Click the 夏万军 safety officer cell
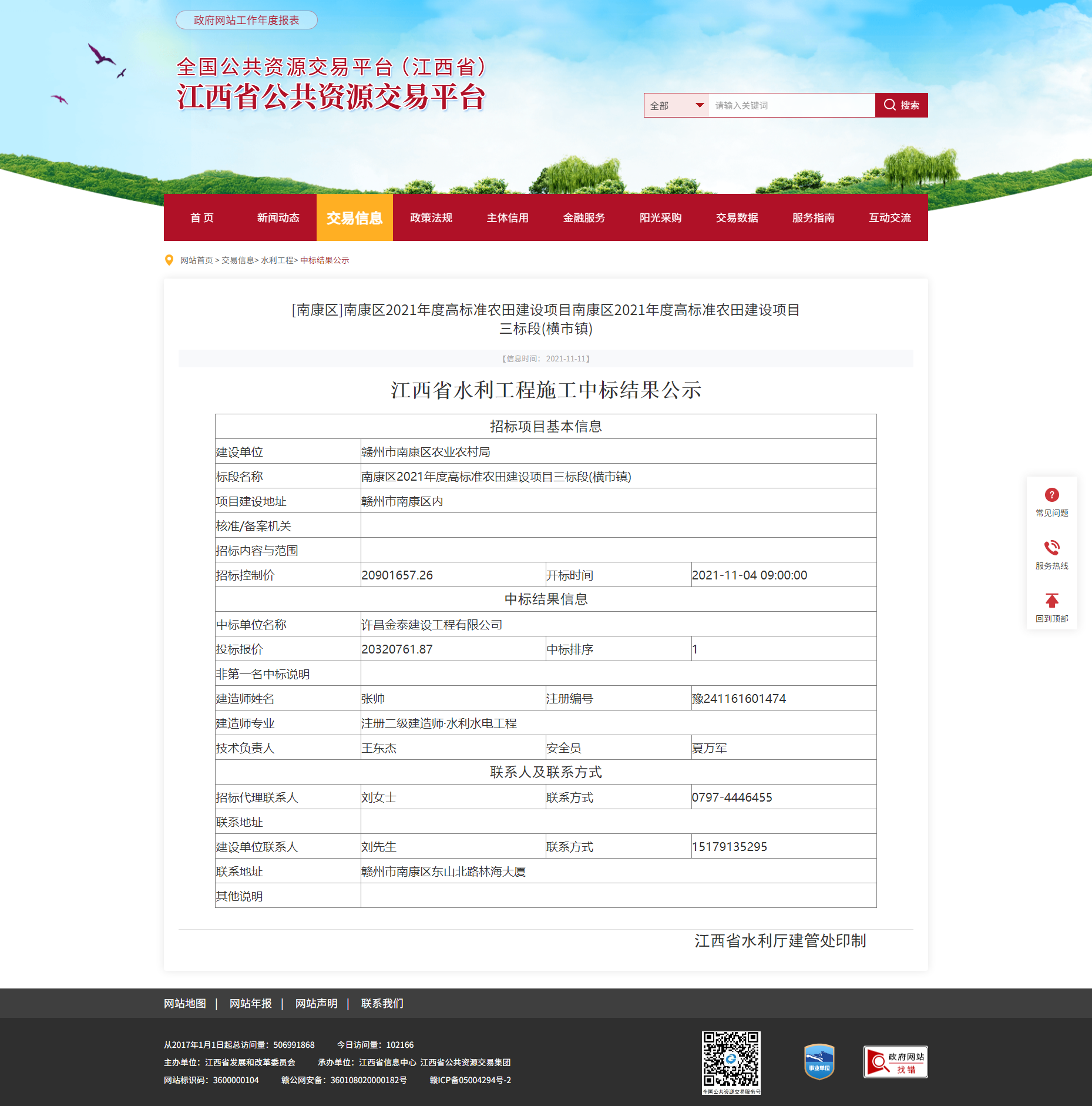The image size is (1092, 1106). (784, 748)
